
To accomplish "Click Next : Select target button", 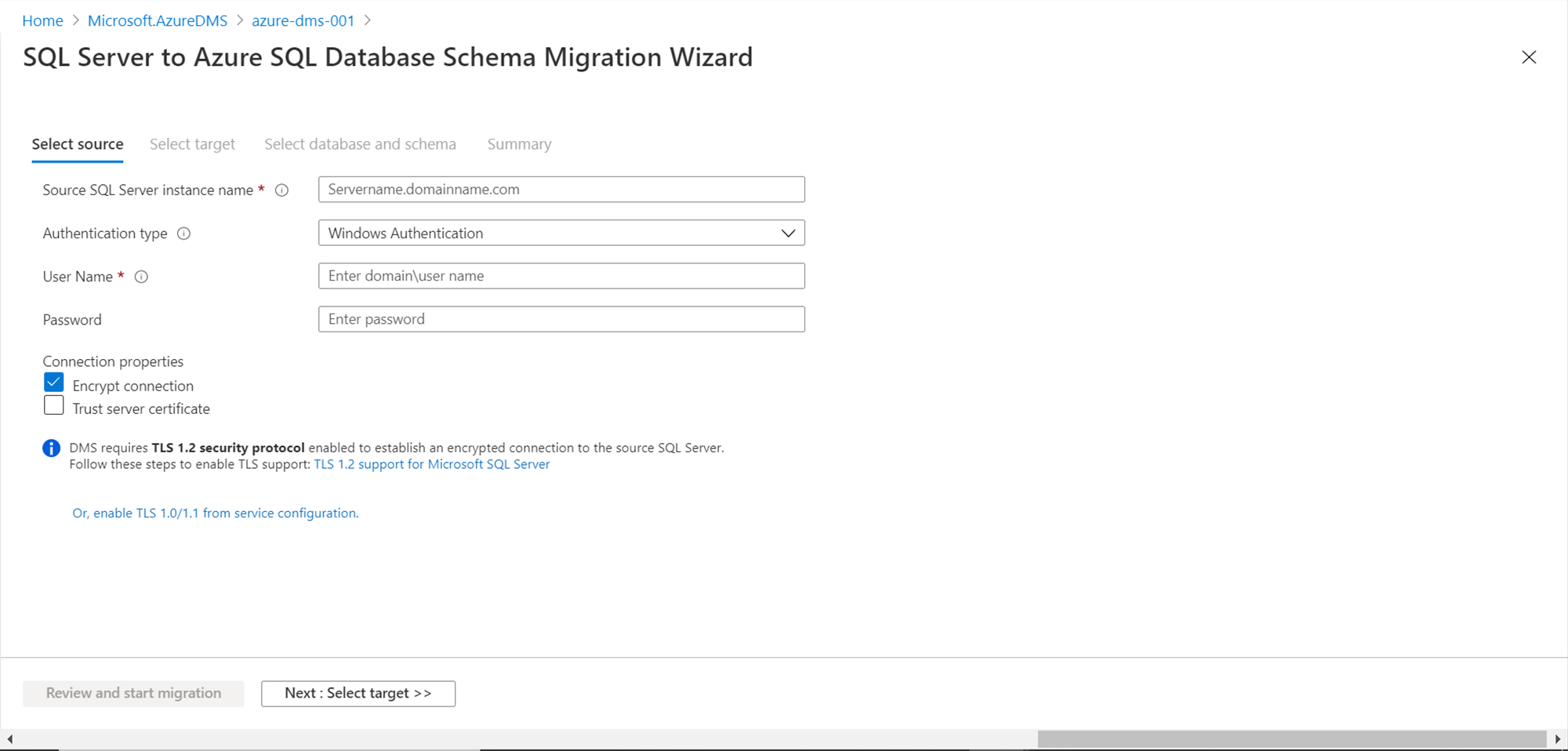I will (358, 693).
